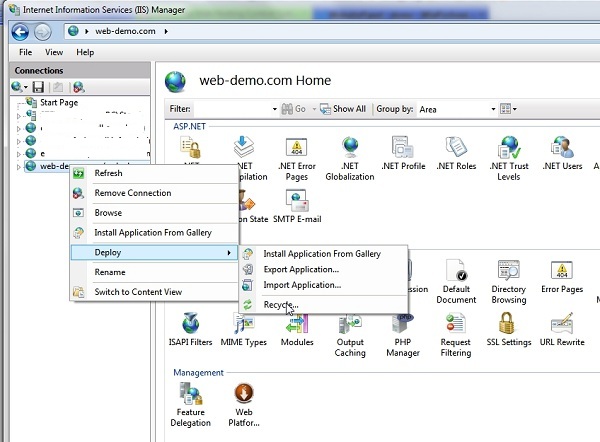This screenshot has width=600, height=442.
Task: Expand the server node below Start Page
Action: 18,115
